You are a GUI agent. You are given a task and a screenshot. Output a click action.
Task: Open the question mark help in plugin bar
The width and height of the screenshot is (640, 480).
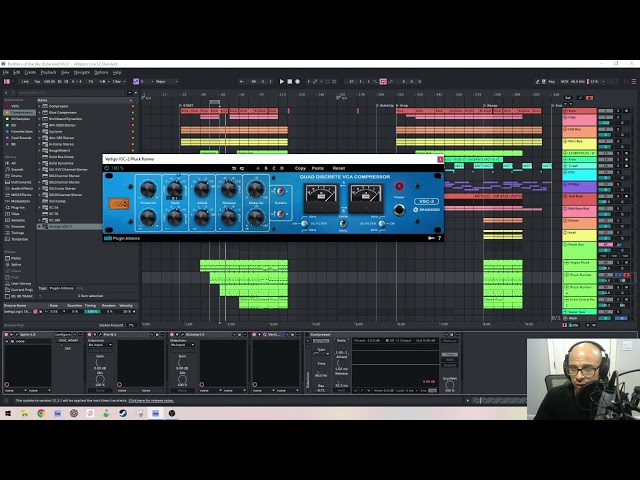pos(440,238)
